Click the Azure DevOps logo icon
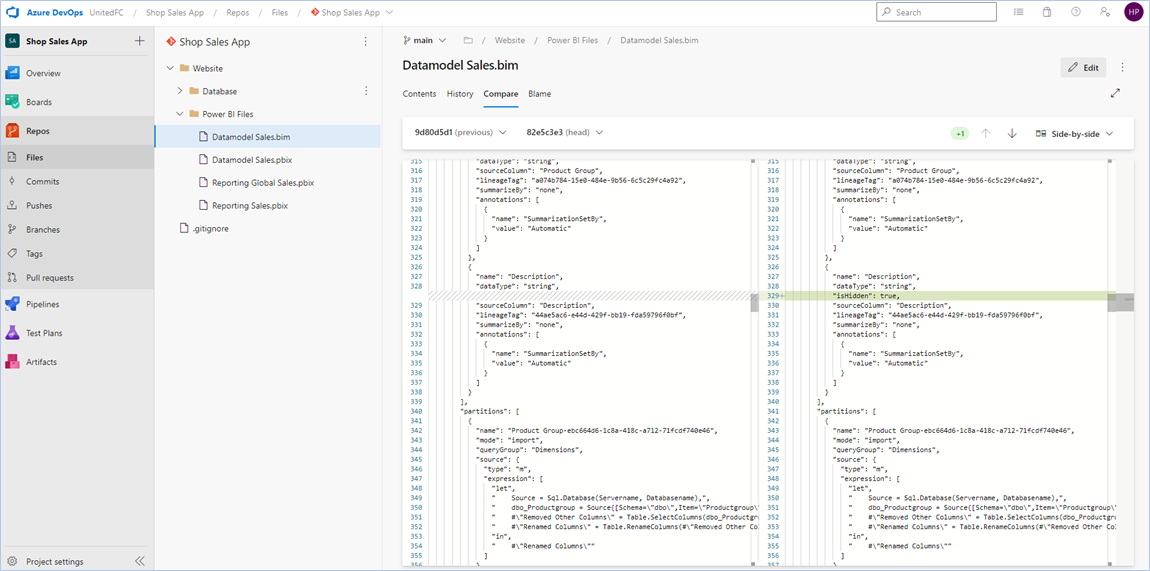The width and height of the screenshot is (1150, 571). [12, 12]
